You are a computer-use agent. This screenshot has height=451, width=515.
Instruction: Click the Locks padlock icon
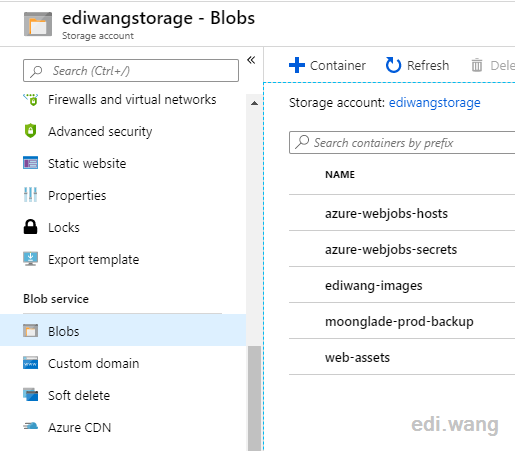(x=30, y=227)
